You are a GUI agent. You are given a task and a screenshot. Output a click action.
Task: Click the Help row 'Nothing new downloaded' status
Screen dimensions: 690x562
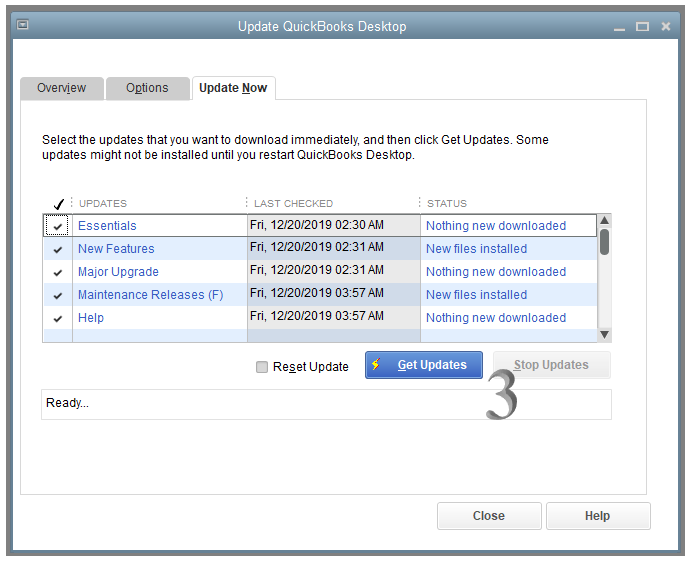pos(496,317)
